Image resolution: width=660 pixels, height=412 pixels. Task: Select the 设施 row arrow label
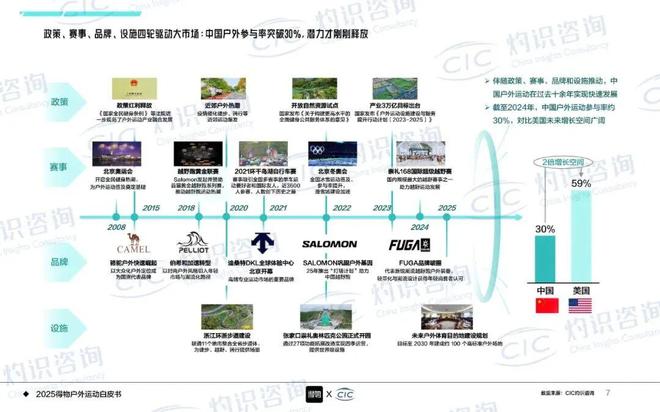point(63,328)
